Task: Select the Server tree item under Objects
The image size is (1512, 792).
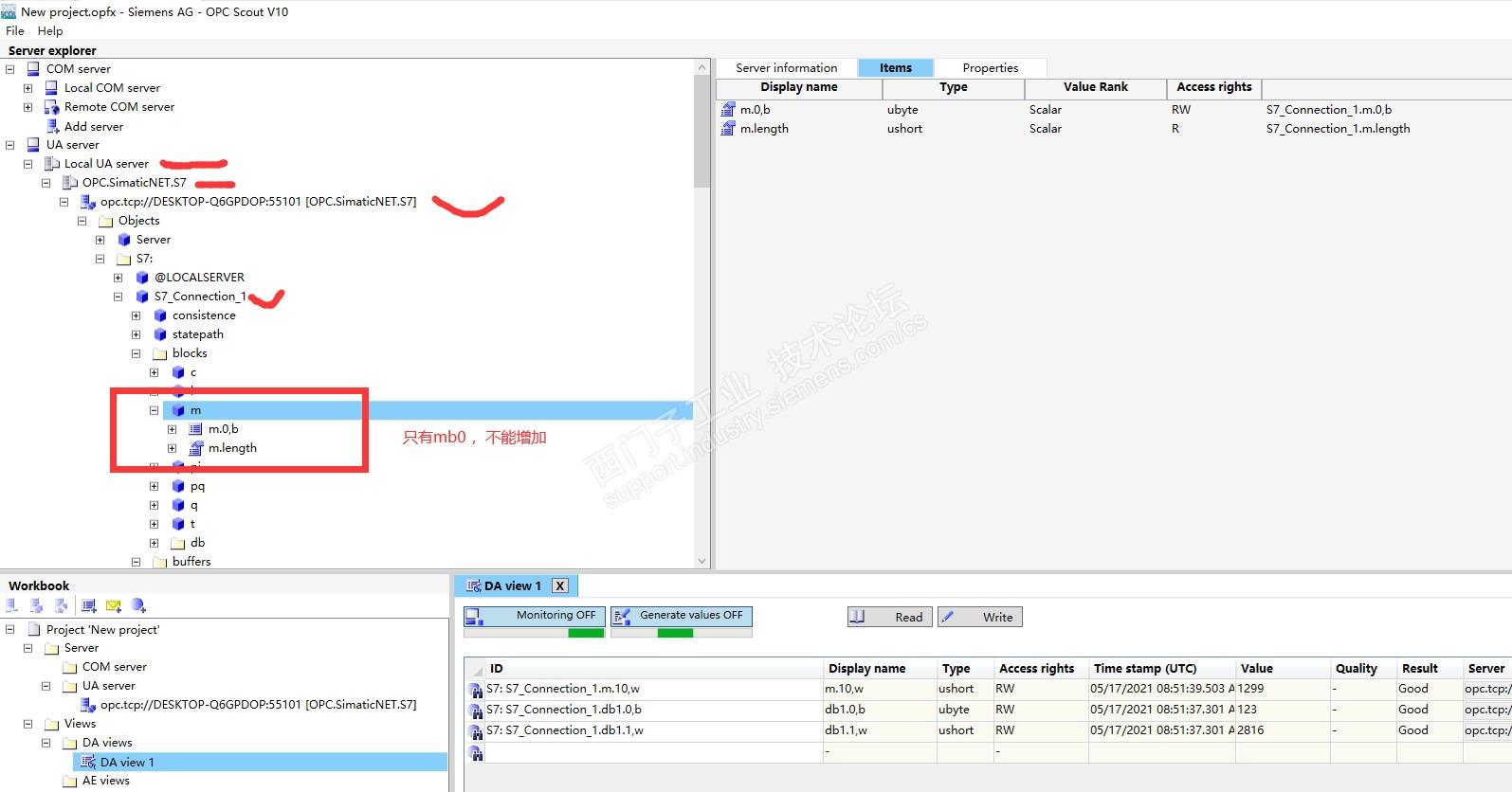Action: click(x=154, y=240)
